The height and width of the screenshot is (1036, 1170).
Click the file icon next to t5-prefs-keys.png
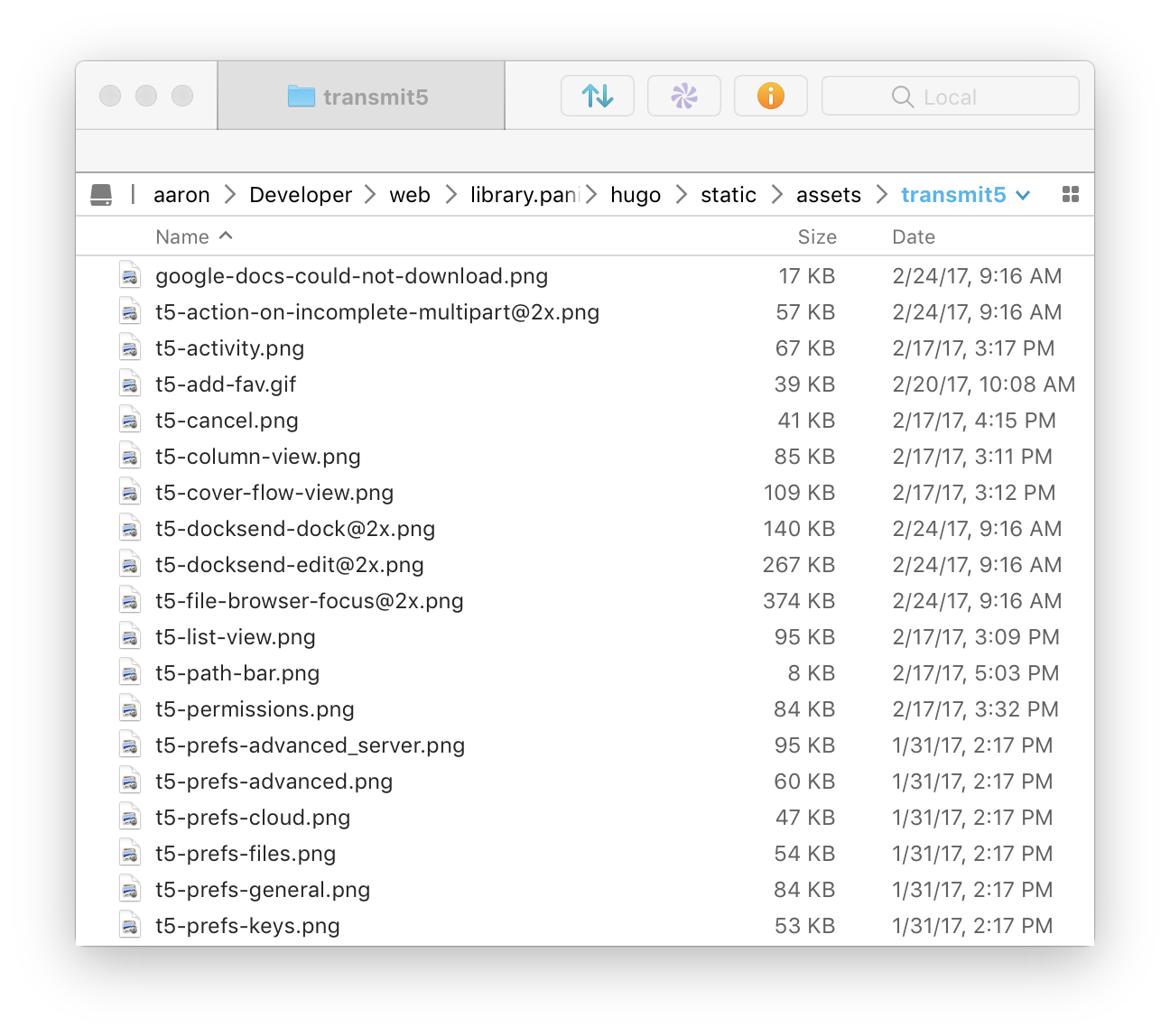pyautogui.click(x=130, y=925)
